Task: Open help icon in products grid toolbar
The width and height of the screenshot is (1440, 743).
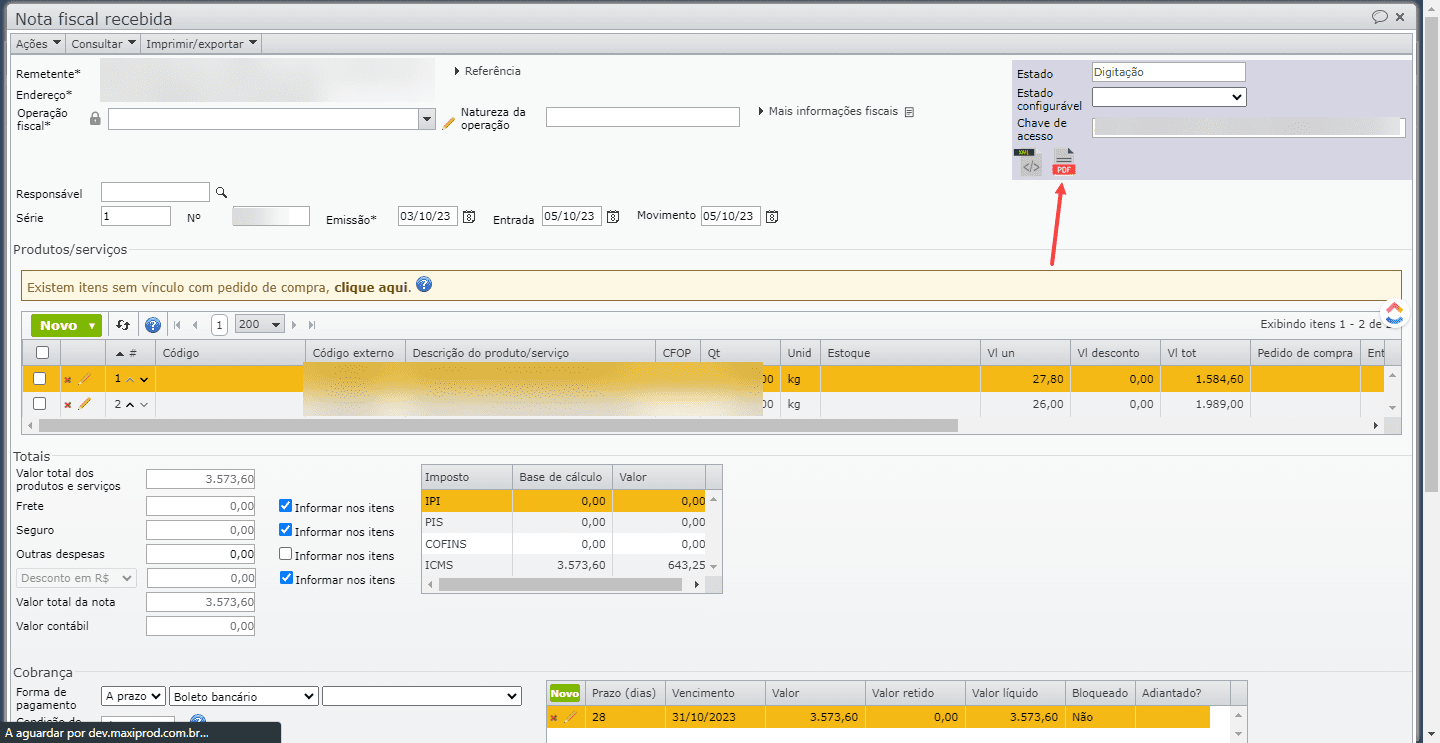Action: coord(153,325)
